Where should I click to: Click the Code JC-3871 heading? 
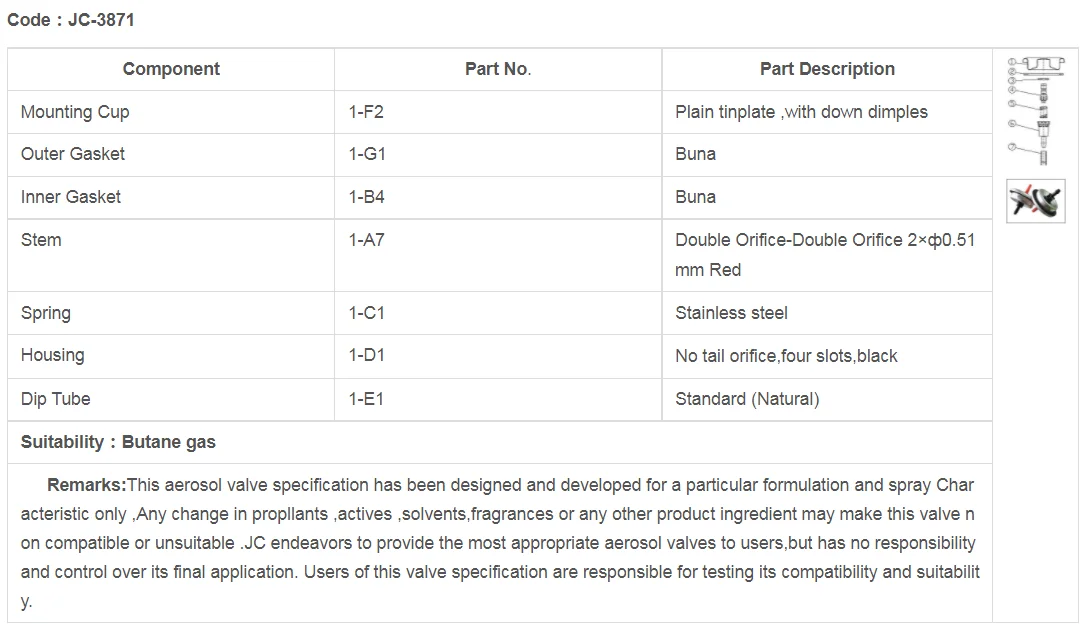coord(71,20)
